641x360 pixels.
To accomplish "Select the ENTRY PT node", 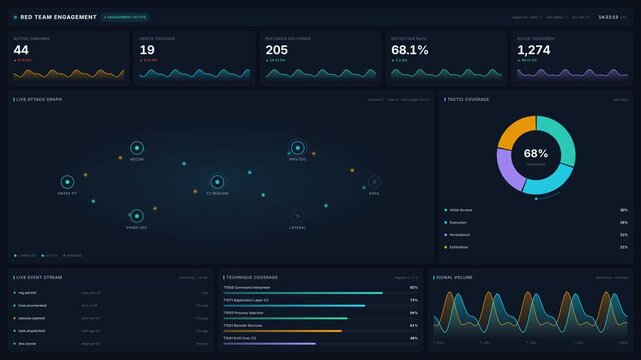I will (x=67, y=182).
